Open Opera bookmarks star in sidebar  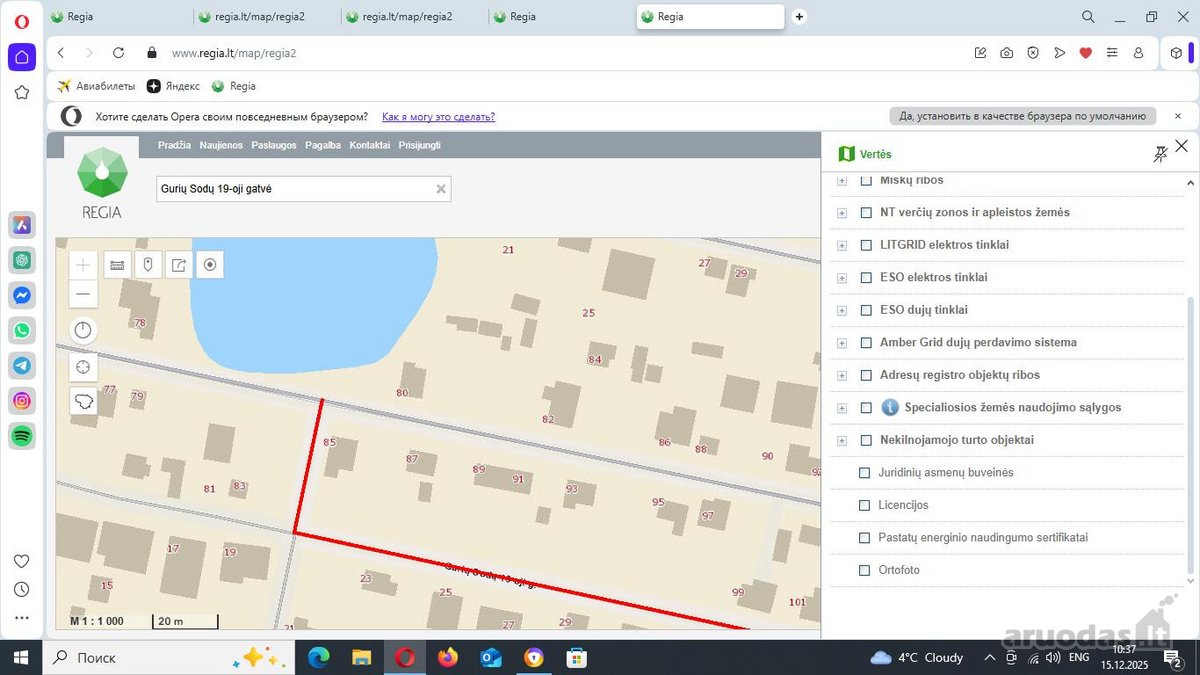pyautogui.click(x=22, y=93)
